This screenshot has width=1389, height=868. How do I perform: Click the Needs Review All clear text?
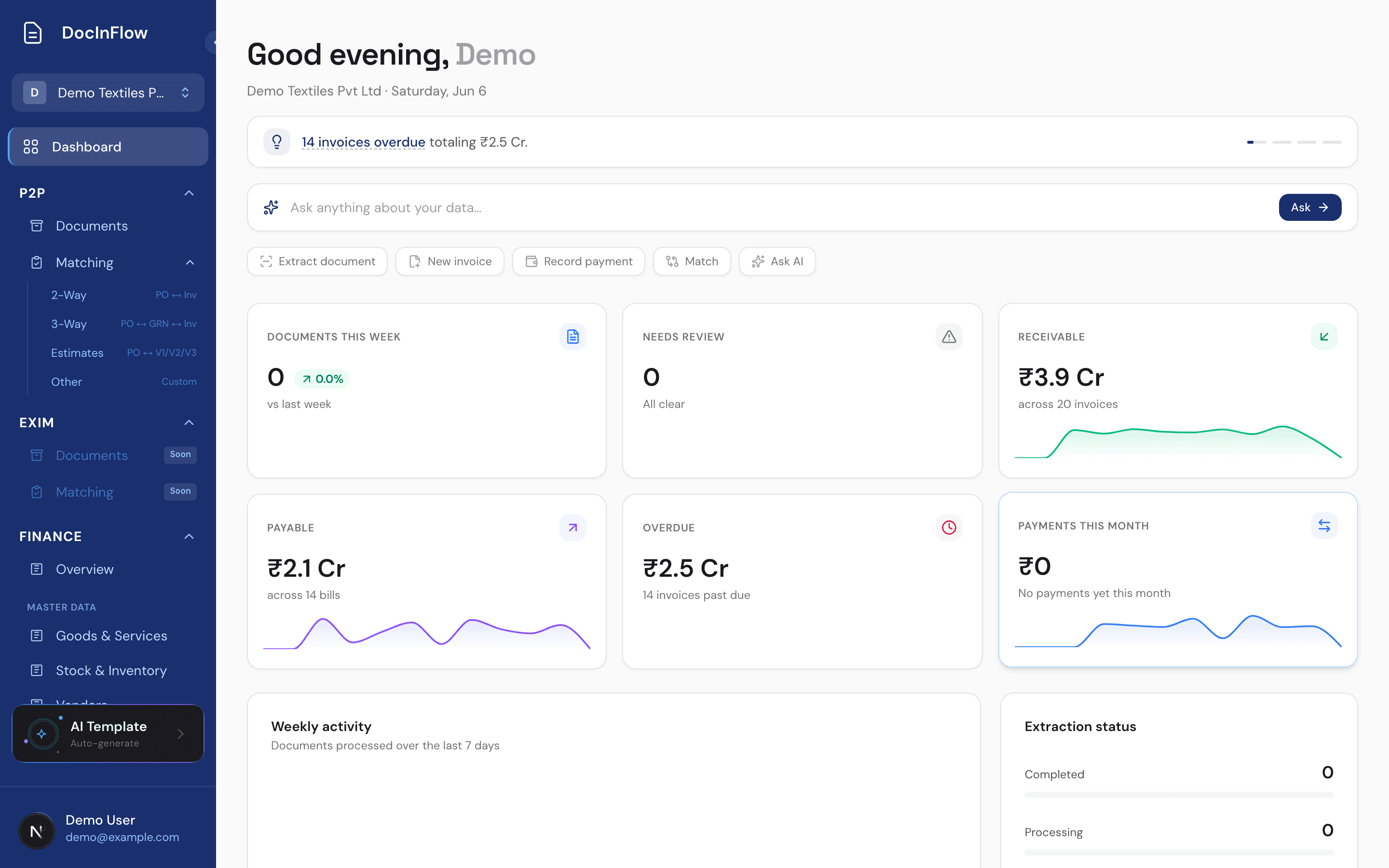click(x=664, y=404)
